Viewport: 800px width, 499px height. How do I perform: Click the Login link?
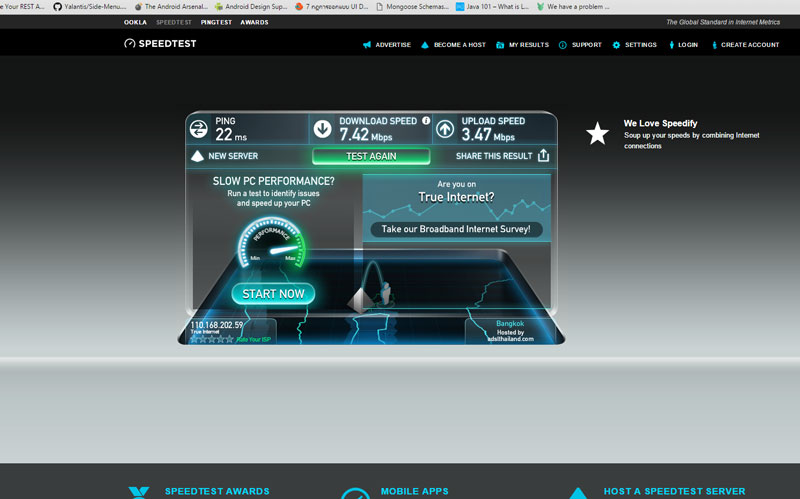point(688,45)
